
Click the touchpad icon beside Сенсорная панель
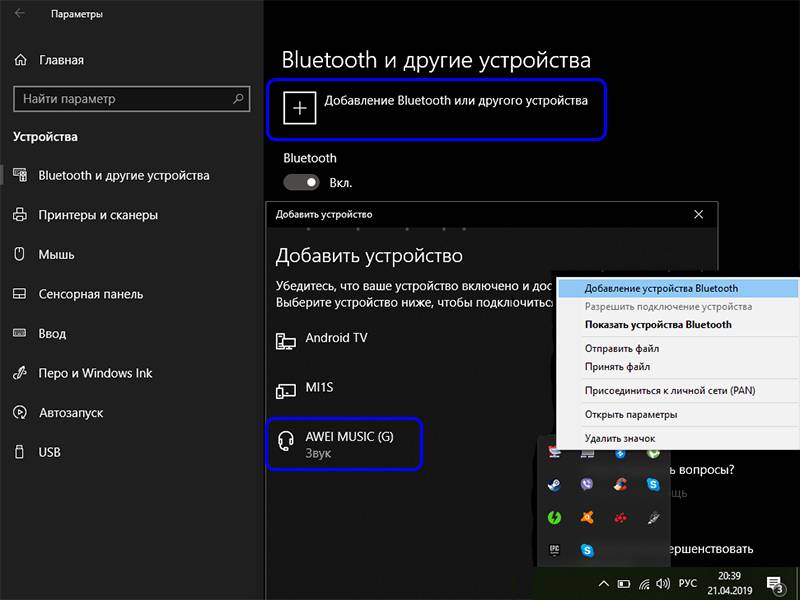[x=19, y=294]
